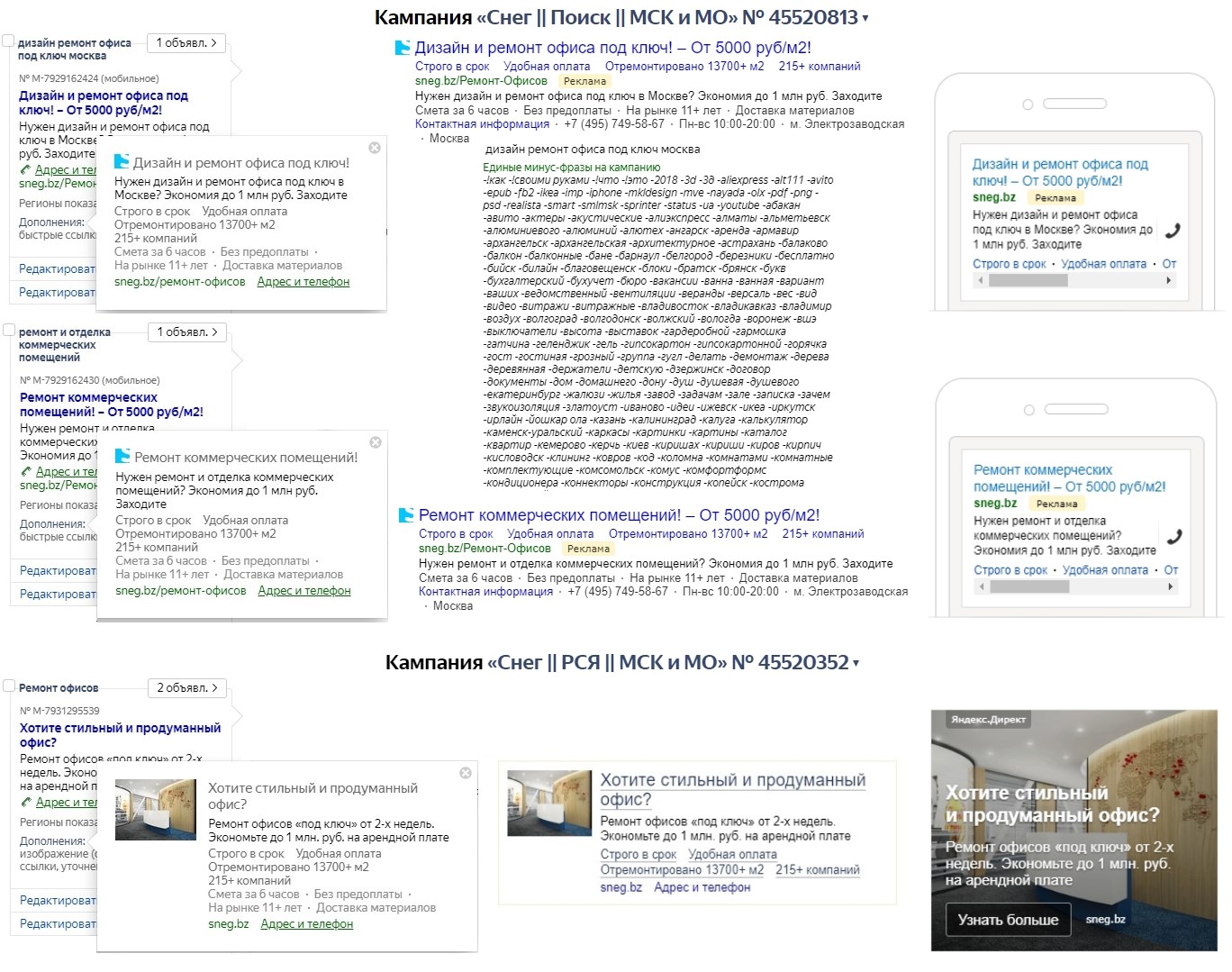The width and height of the screenshot is (1232, 972).
Task: Click the right scroll arrow in the 'Дизайн и ремонт офиса' mobile preview
Action: (x=1169, y=280)
